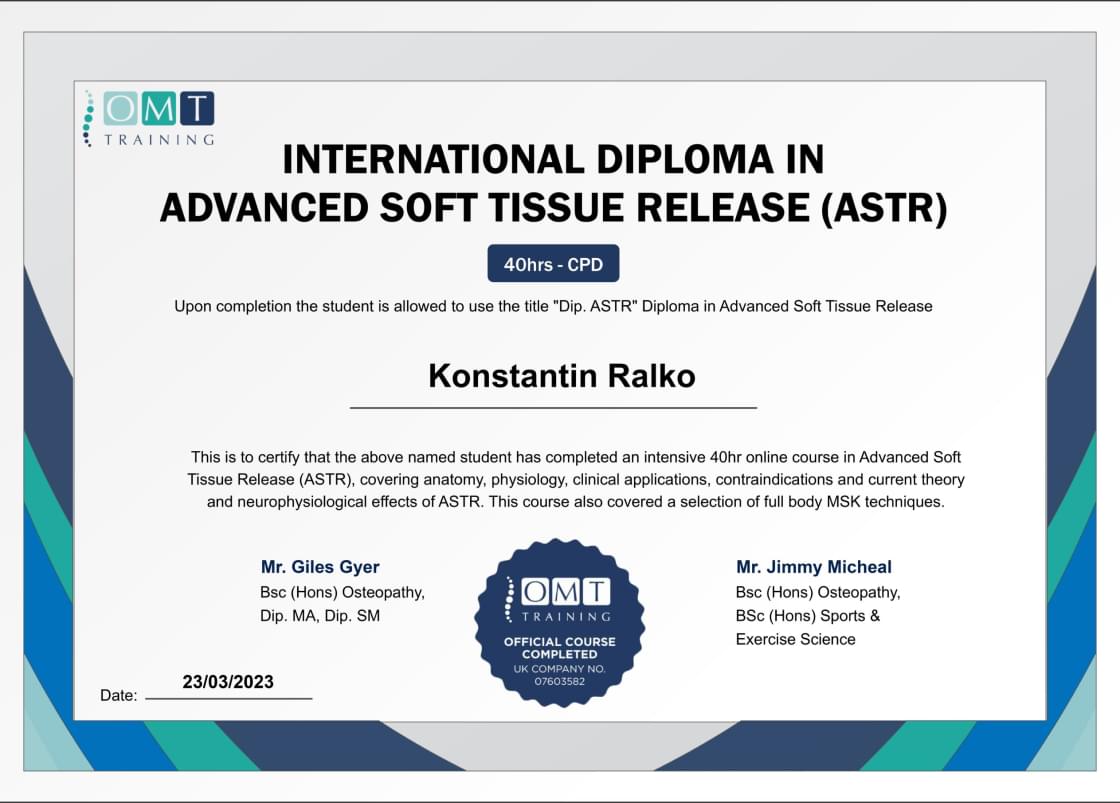Viewport: 1120px width, 803px height.
Task: Select the 'Mr. Jimmy Micheal' name
Action: point(813,567)
